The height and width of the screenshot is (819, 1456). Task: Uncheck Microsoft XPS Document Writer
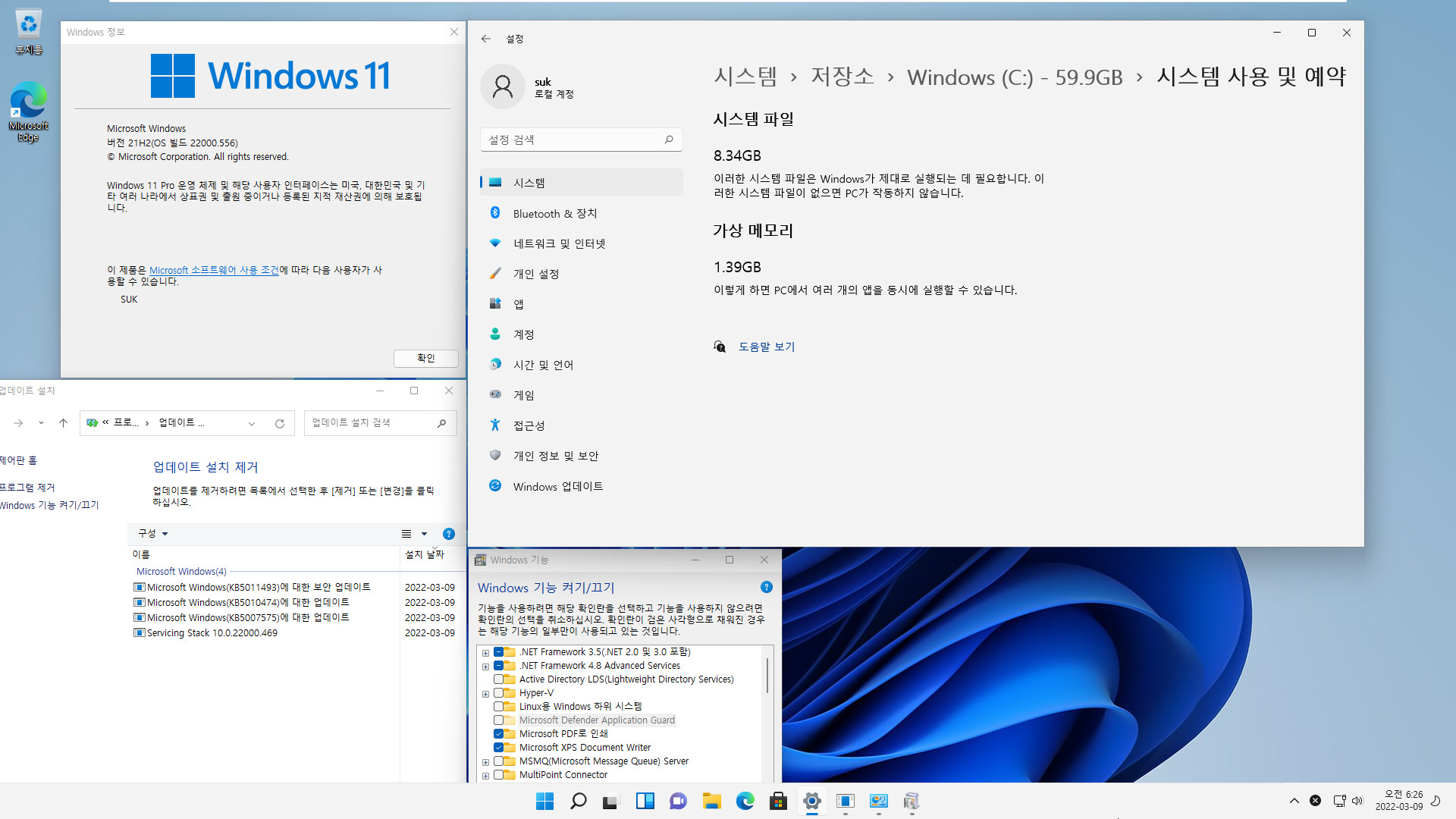coord(498,748)
